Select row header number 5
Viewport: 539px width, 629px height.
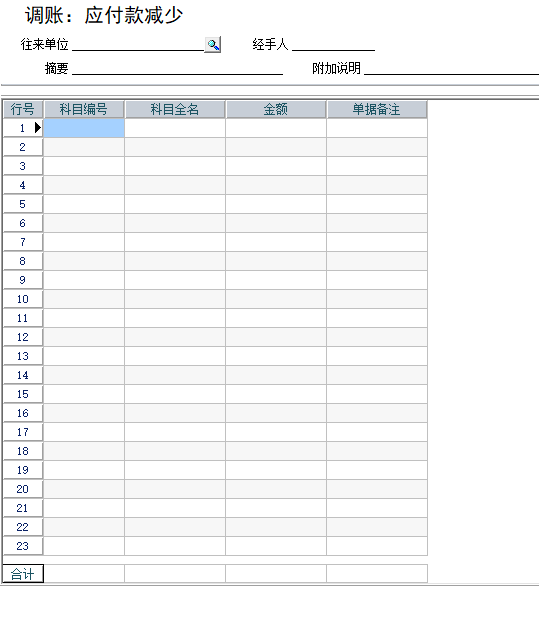coord(22,204)
